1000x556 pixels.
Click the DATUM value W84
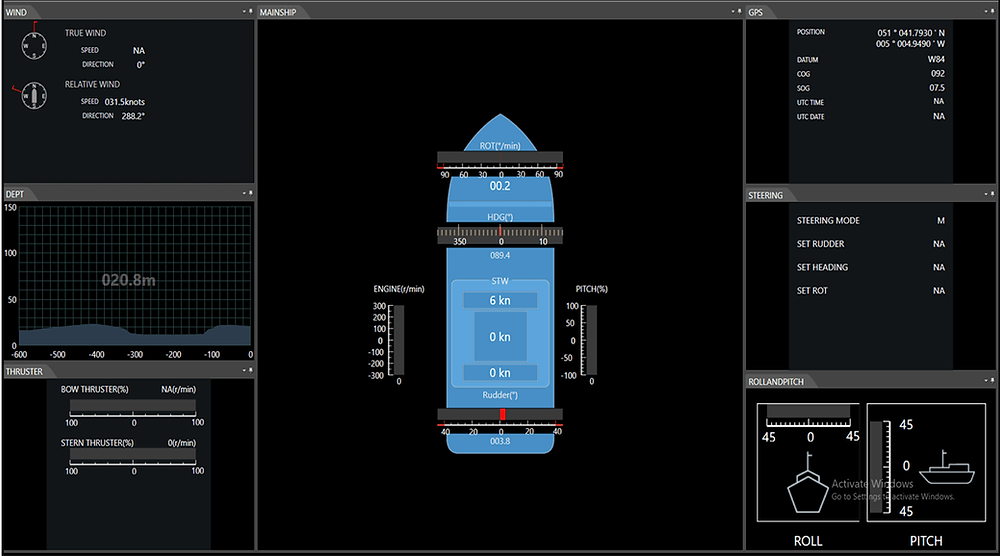point(936,59)
